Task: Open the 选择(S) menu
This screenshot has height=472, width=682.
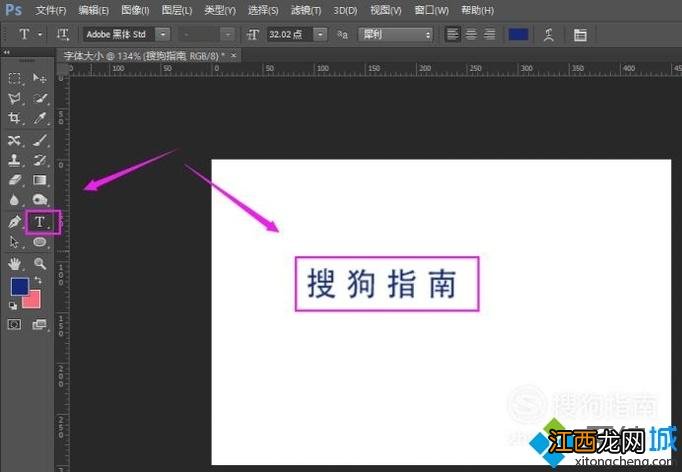Action: [x=263, y=10]
